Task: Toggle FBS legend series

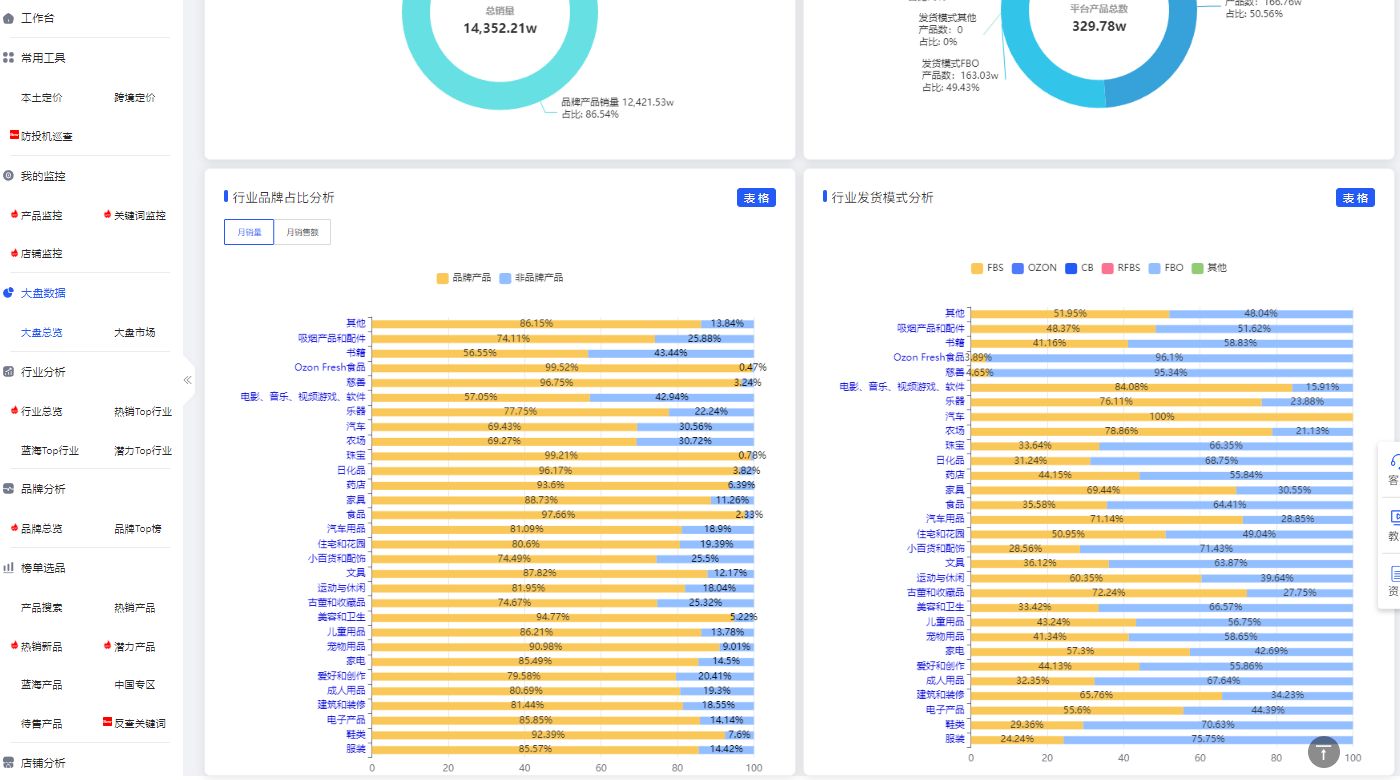Action: click(987, 268)
